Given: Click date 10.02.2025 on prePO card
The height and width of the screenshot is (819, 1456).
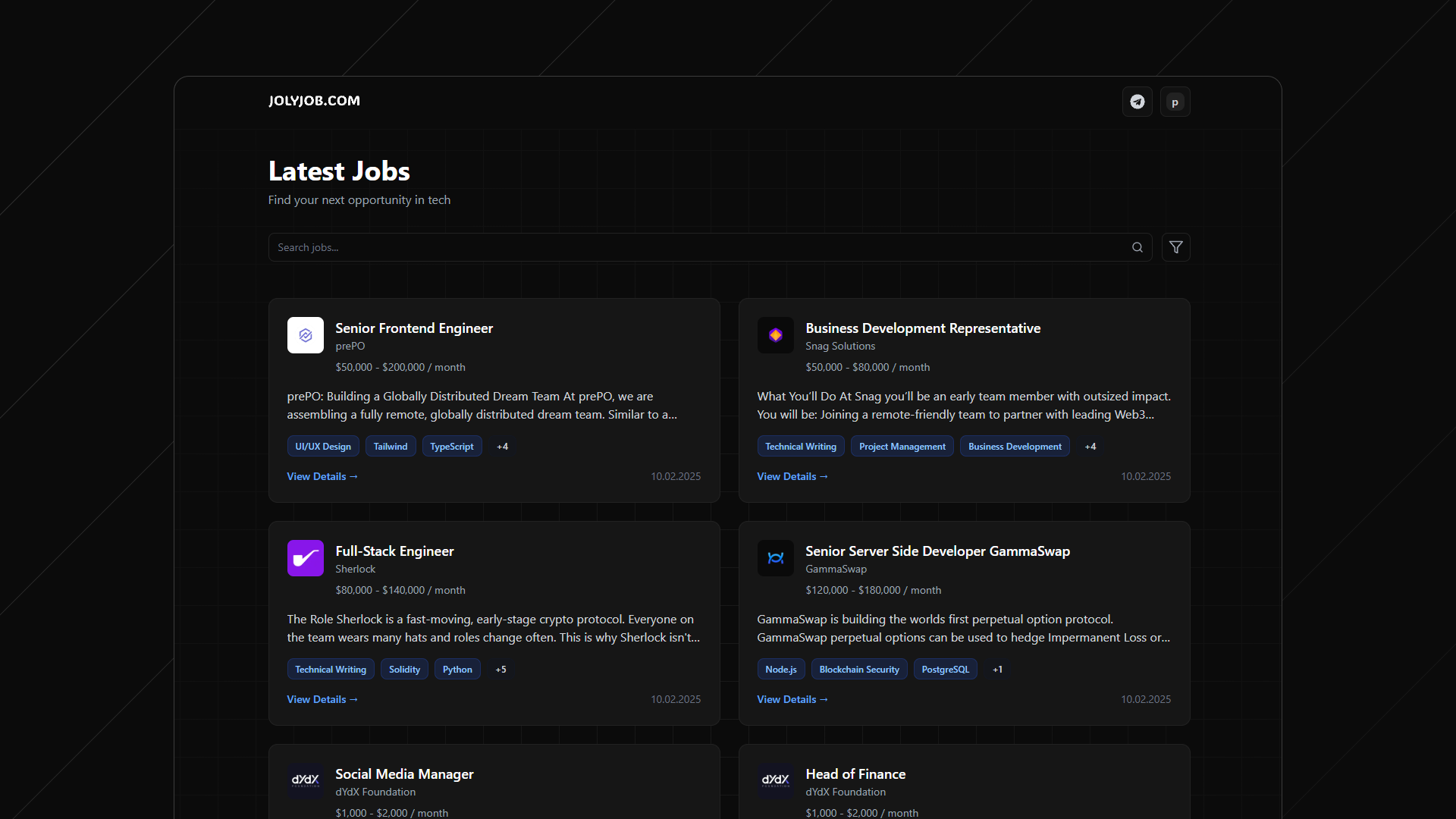Looking at the screenshot, I should pos(676,476).
